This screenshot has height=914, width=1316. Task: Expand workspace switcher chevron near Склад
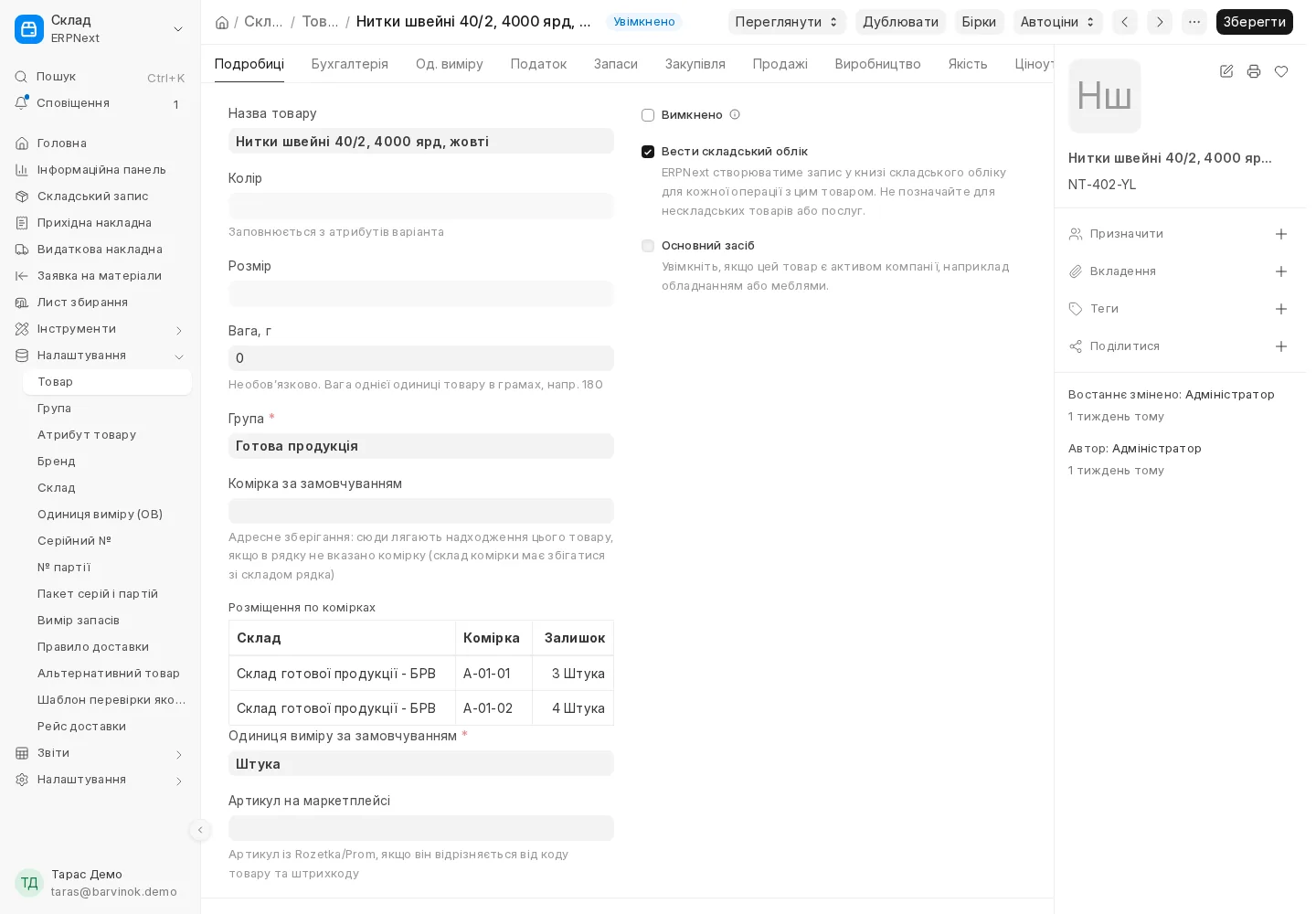coord(178,29)
